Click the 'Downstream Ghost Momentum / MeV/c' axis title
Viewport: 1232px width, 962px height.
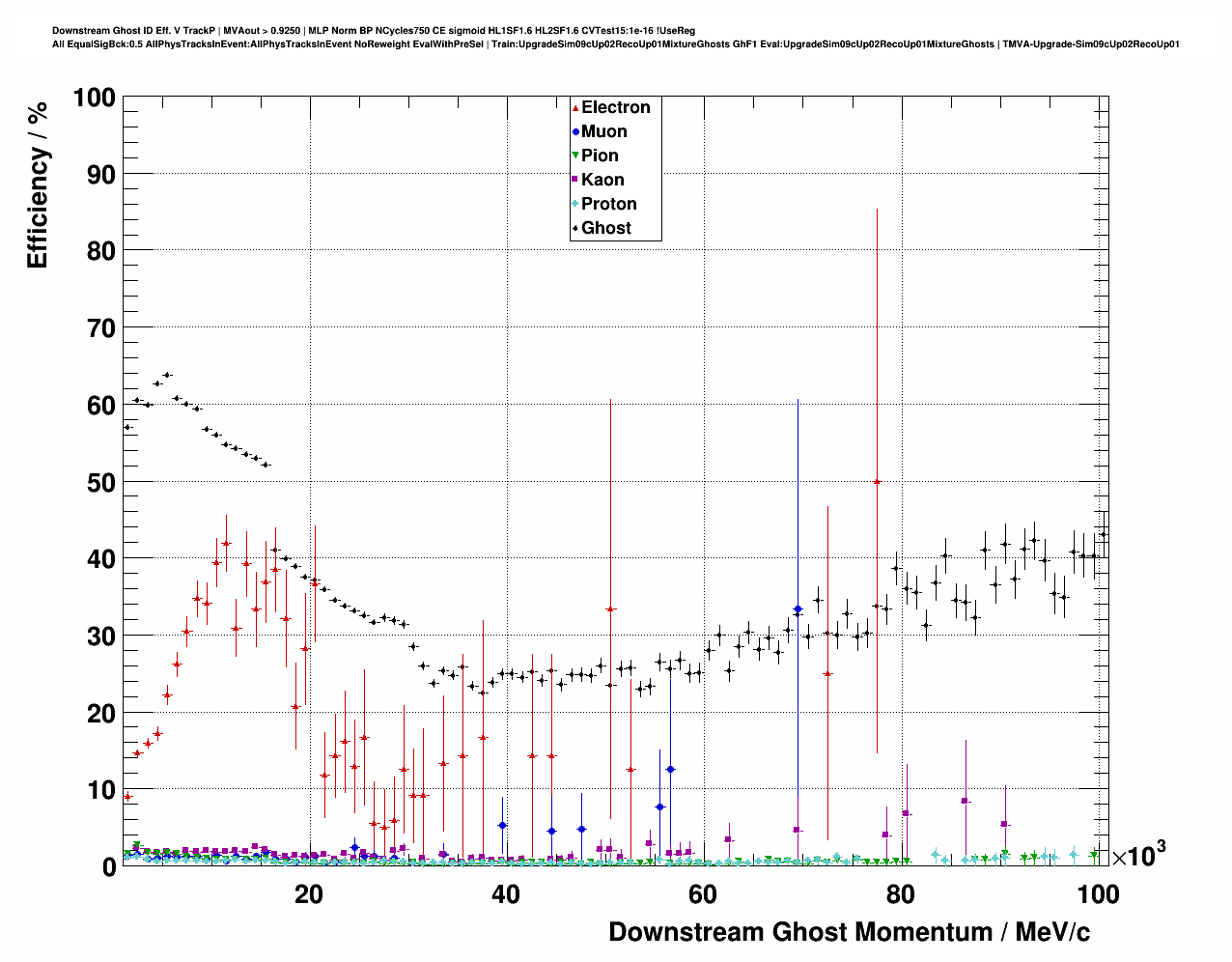[x=850, y=932]
